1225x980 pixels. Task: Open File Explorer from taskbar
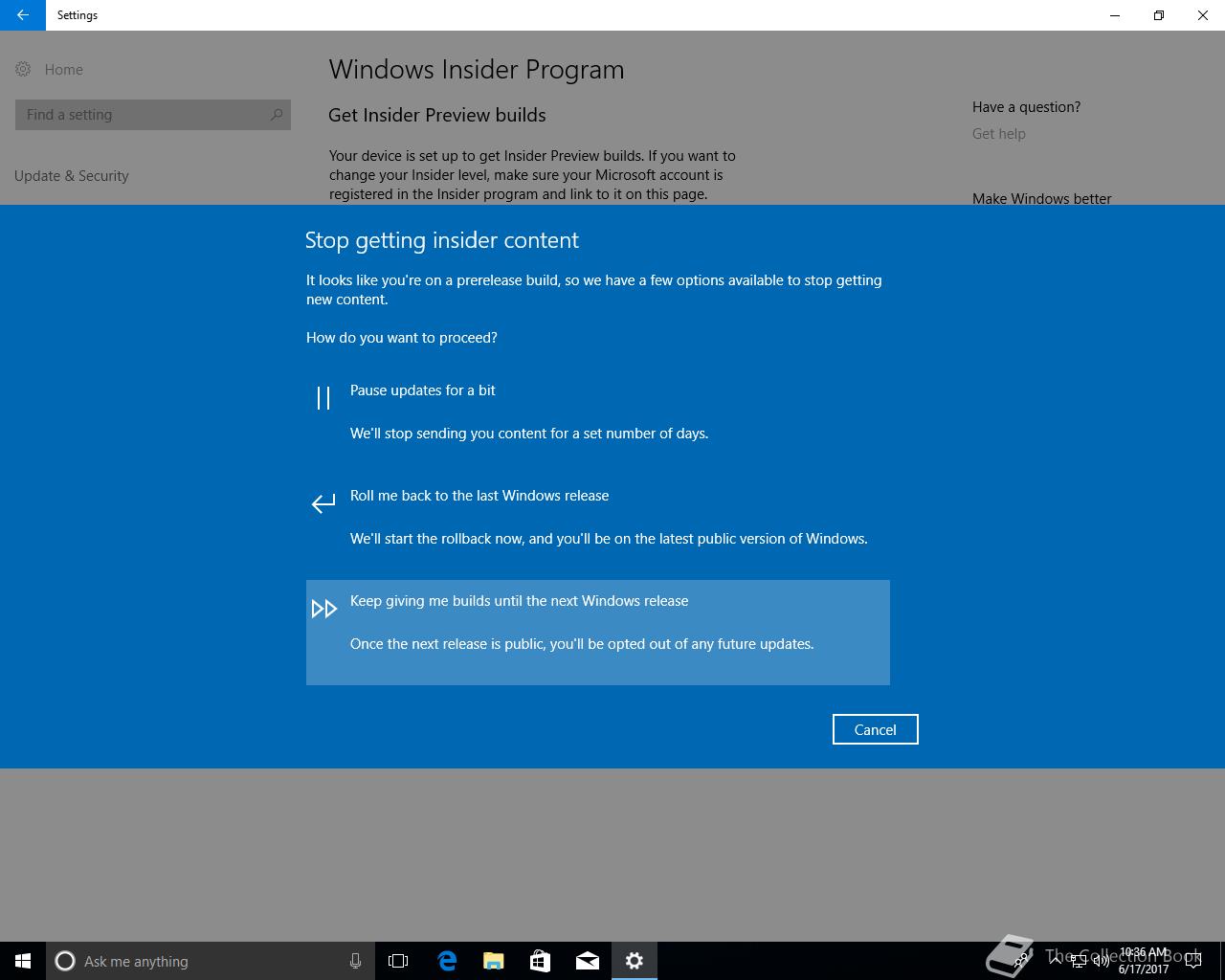494,961
